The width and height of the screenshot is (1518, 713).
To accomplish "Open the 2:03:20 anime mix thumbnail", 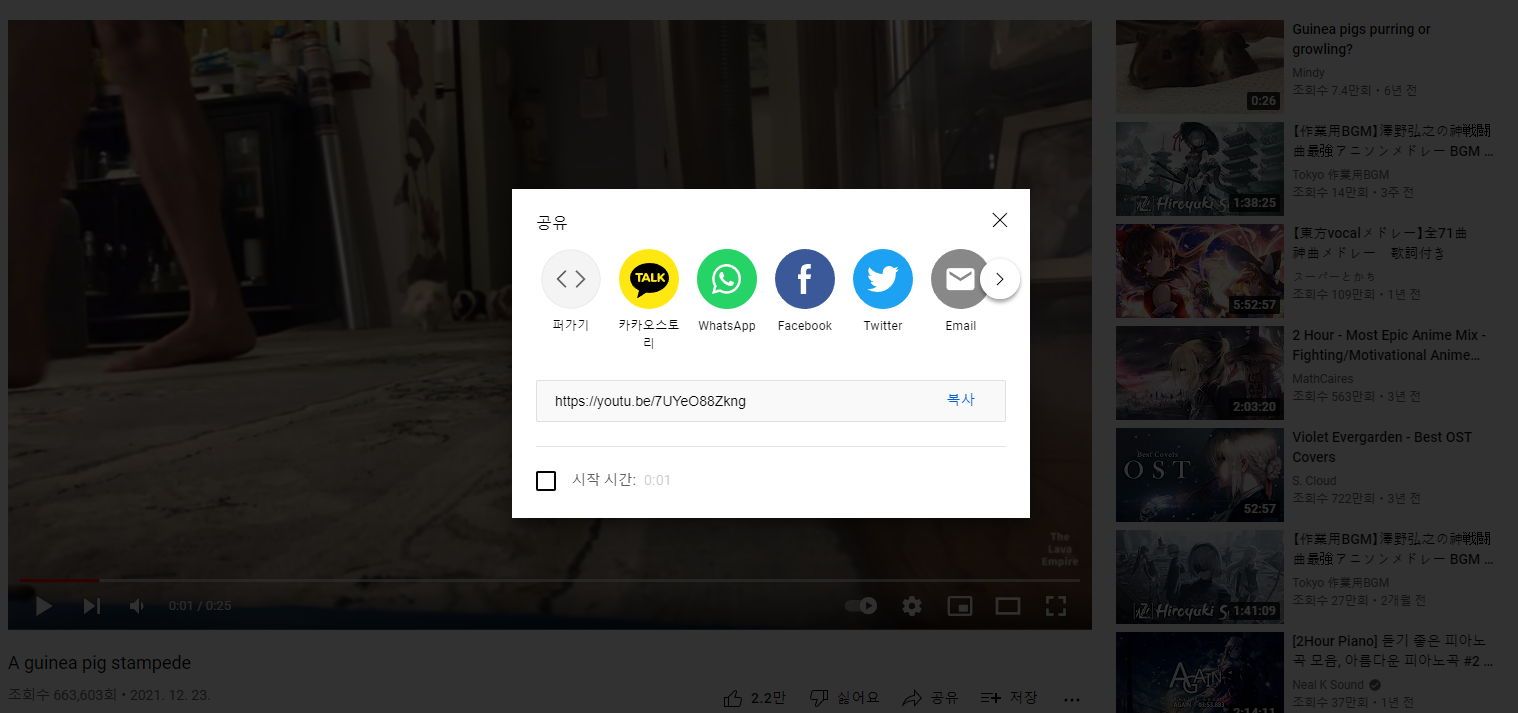I will [x=1199, y=373].
